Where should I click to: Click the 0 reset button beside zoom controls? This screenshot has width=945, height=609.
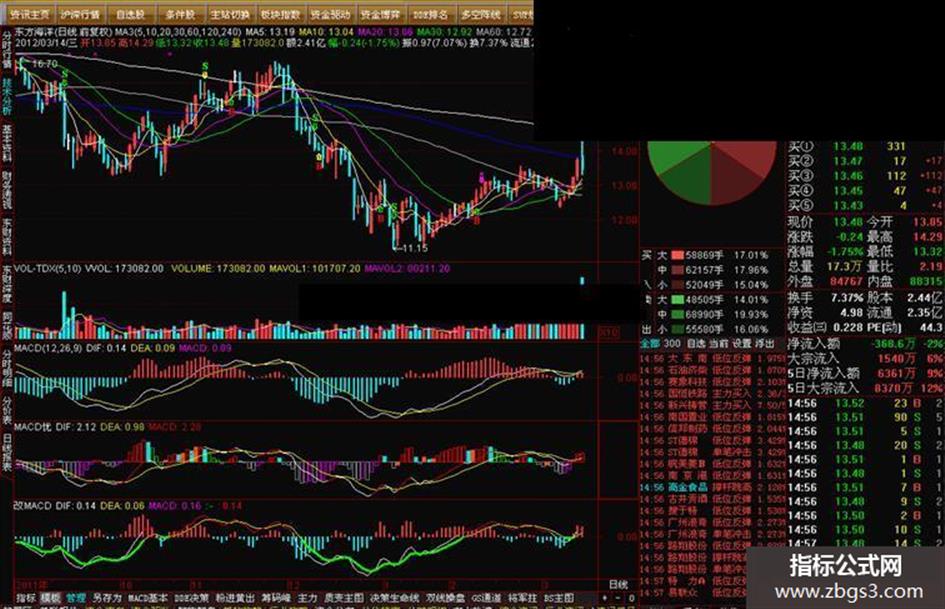631,598
